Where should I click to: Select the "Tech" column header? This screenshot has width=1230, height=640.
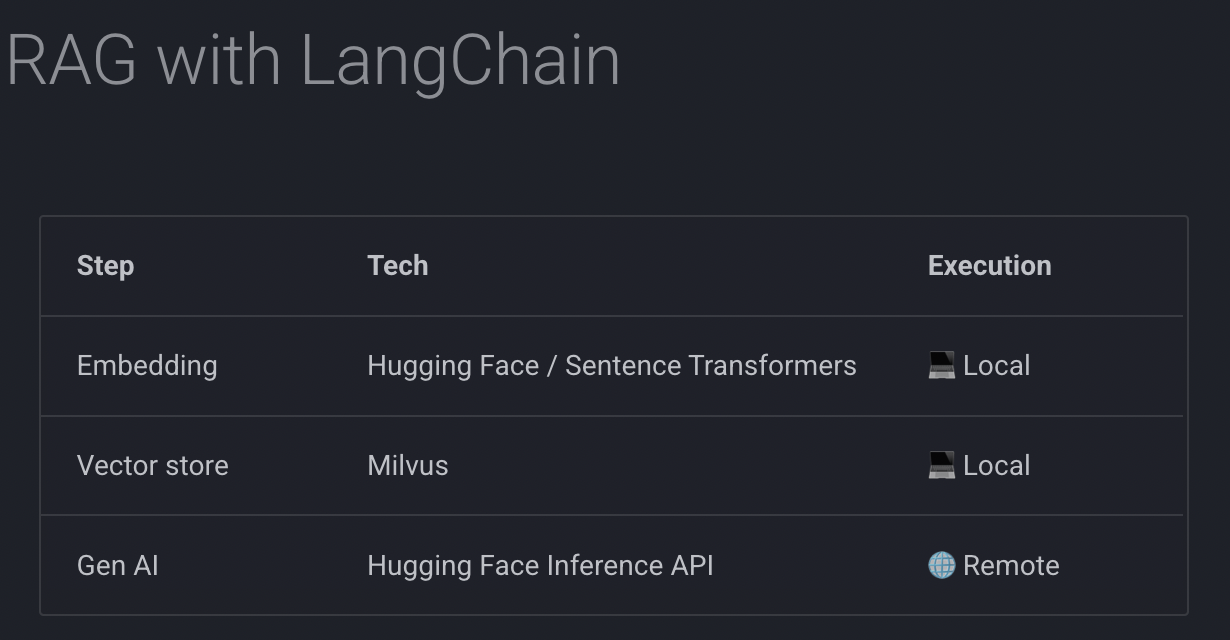tap(398, 266)
